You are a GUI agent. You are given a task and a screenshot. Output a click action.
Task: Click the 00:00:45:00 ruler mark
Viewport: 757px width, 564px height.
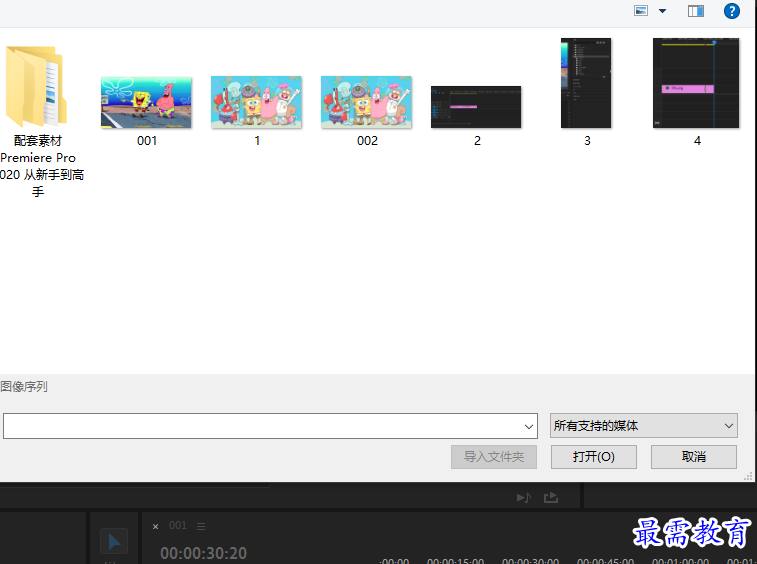[x=605, y=561]
